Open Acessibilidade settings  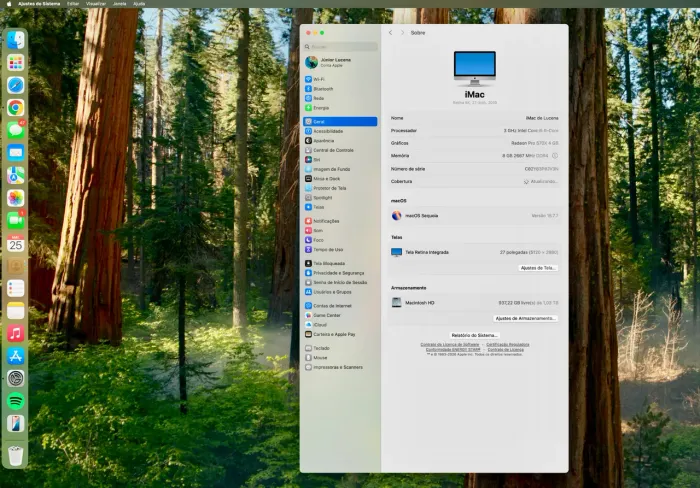coord(340,131)
